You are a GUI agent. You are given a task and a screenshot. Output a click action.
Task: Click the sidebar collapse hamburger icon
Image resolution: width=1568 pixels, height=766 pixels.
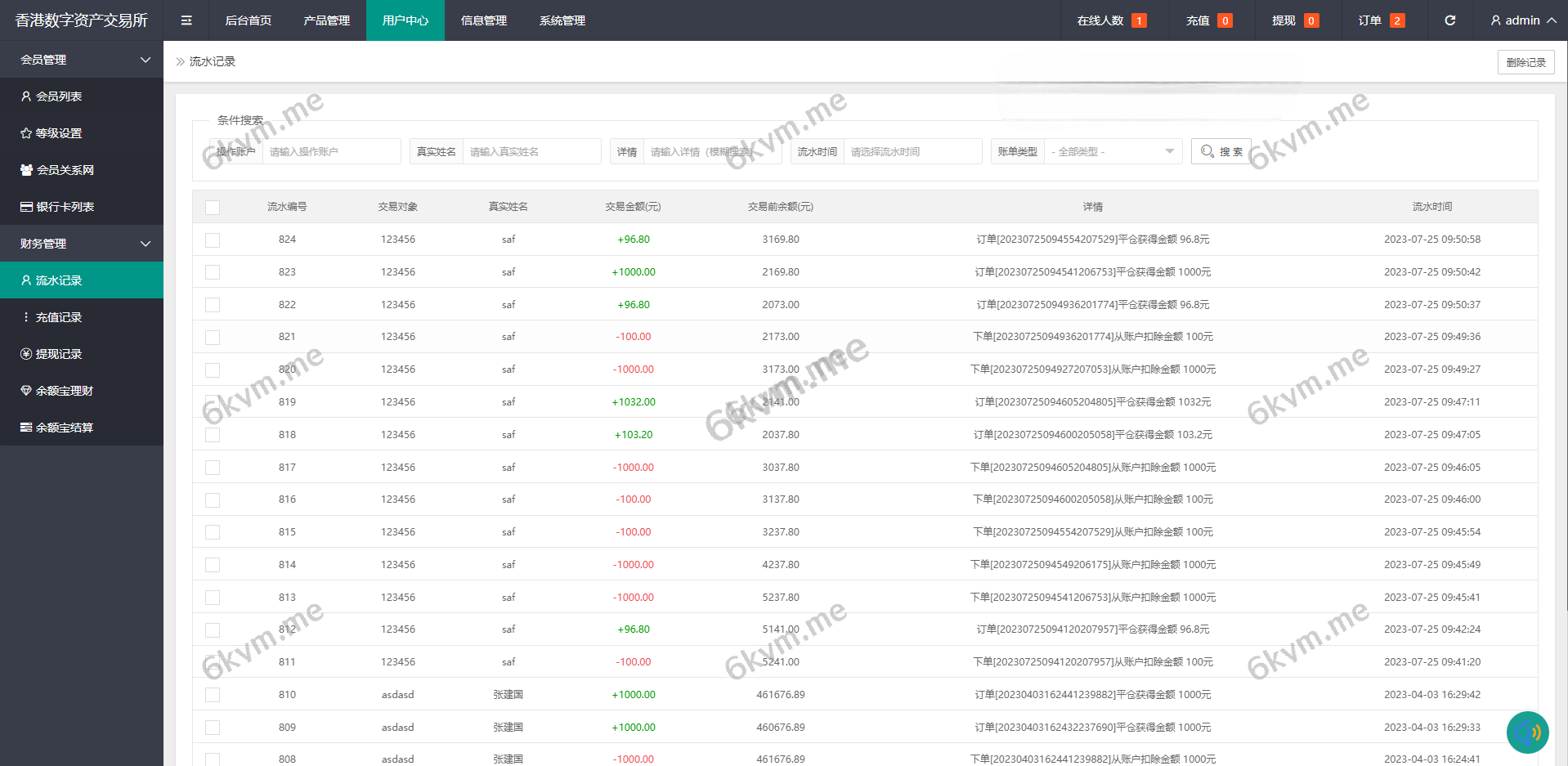tap(186, 20)
